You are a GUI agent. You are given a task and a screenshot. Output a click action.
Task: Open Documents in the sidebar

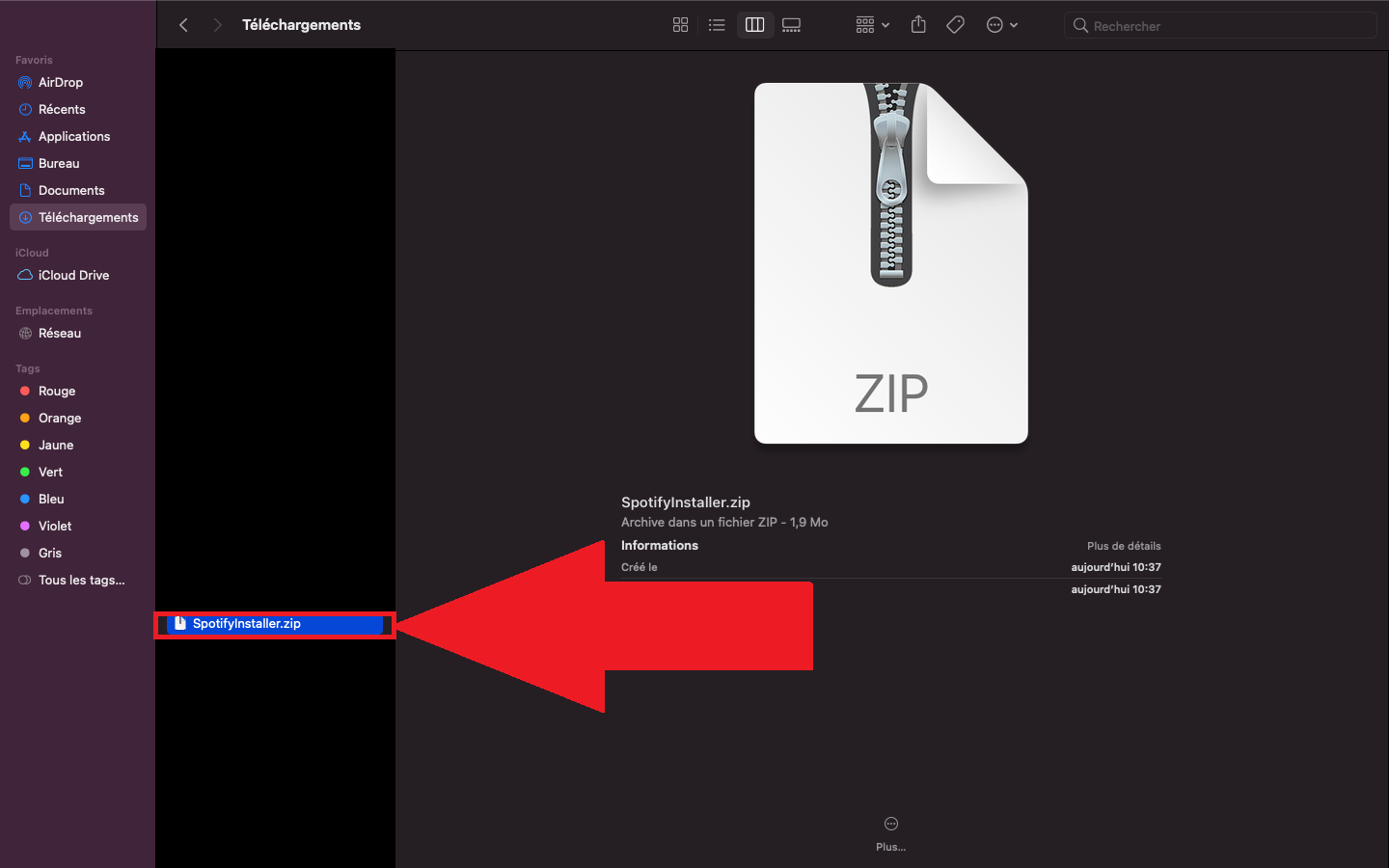coord(77,190)
